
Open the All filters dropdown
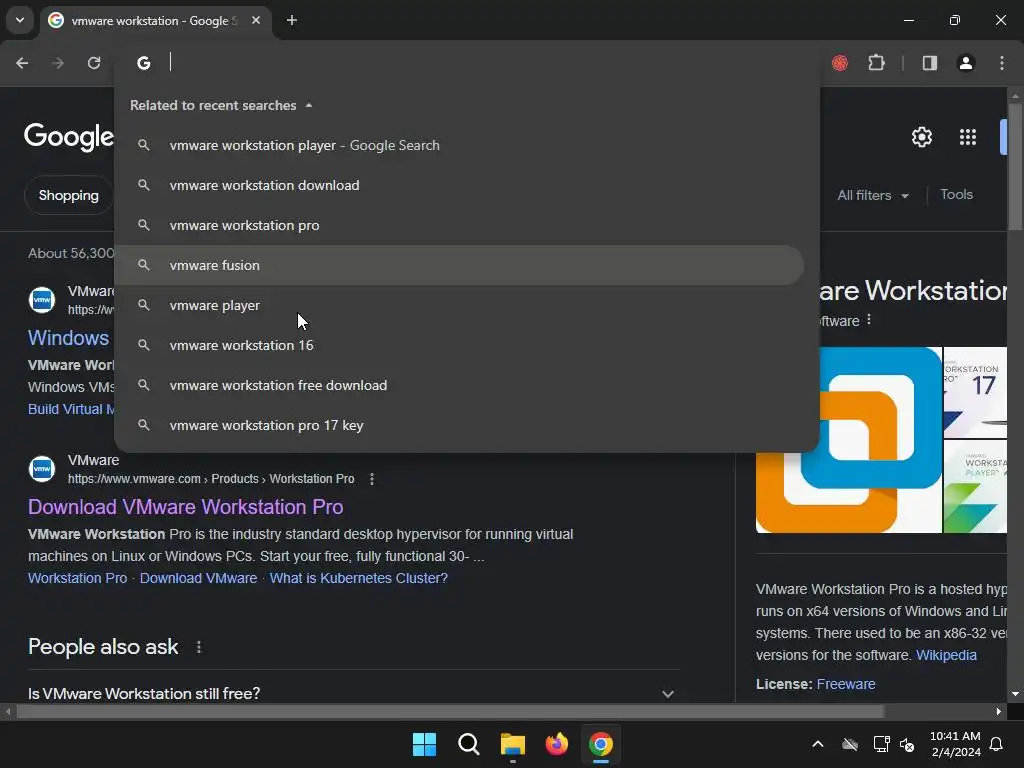pos(873,195)
